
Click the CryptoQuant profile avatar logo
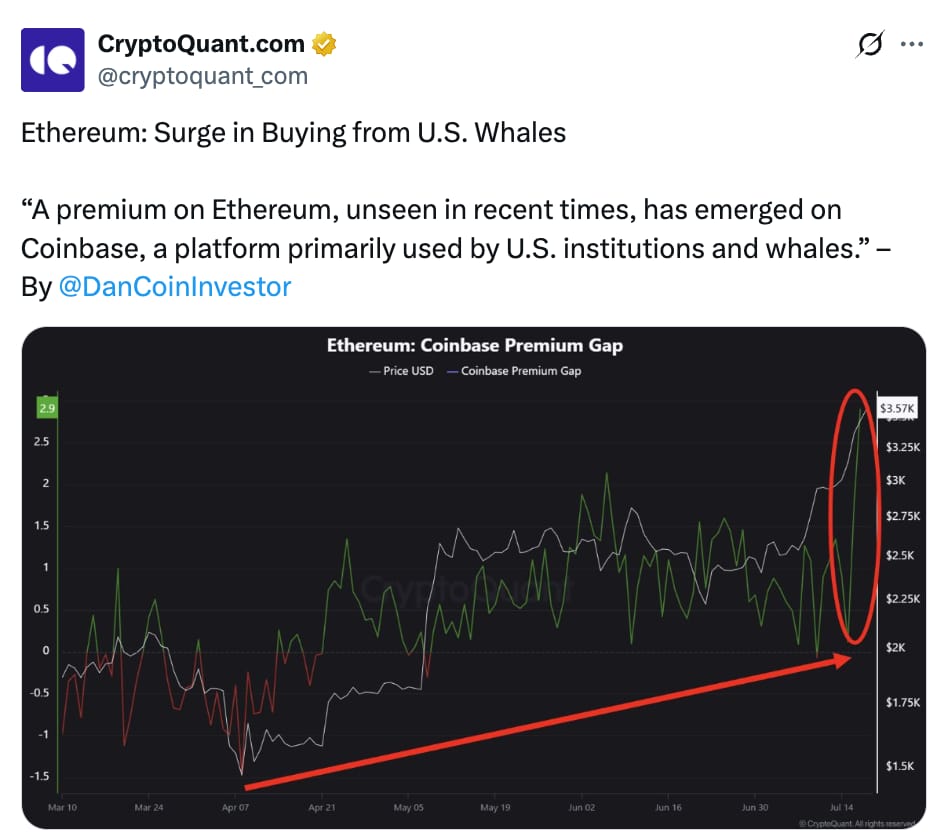point(53,59)
